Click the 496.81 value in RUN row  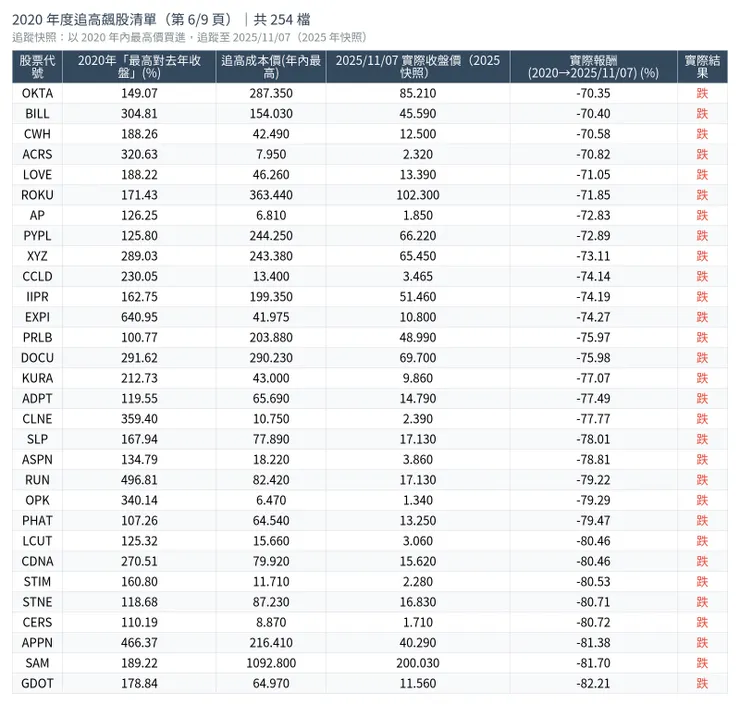(139, 480)
